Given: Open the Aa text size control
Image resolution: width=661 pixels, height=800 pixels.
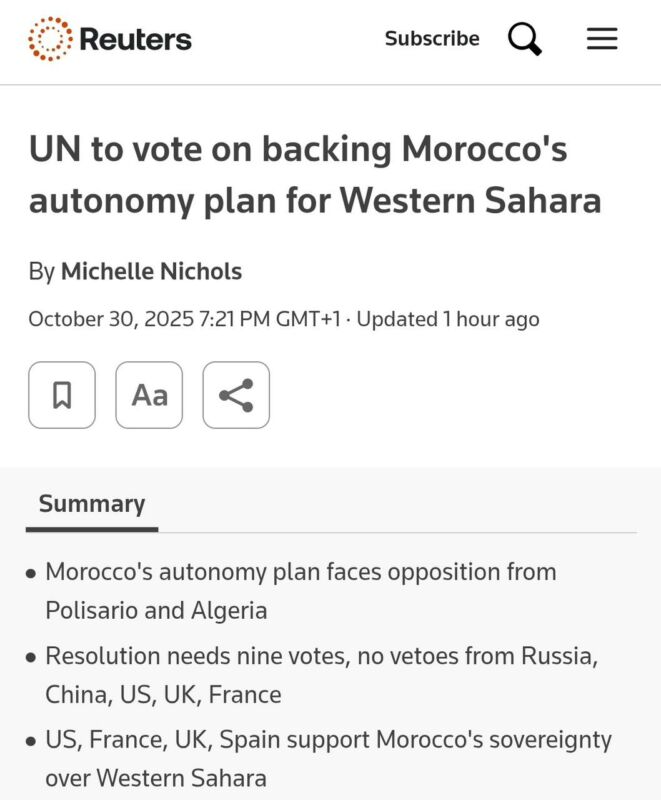Looking at the screenshot, I should pyautogui.click(x=149, y=395).
